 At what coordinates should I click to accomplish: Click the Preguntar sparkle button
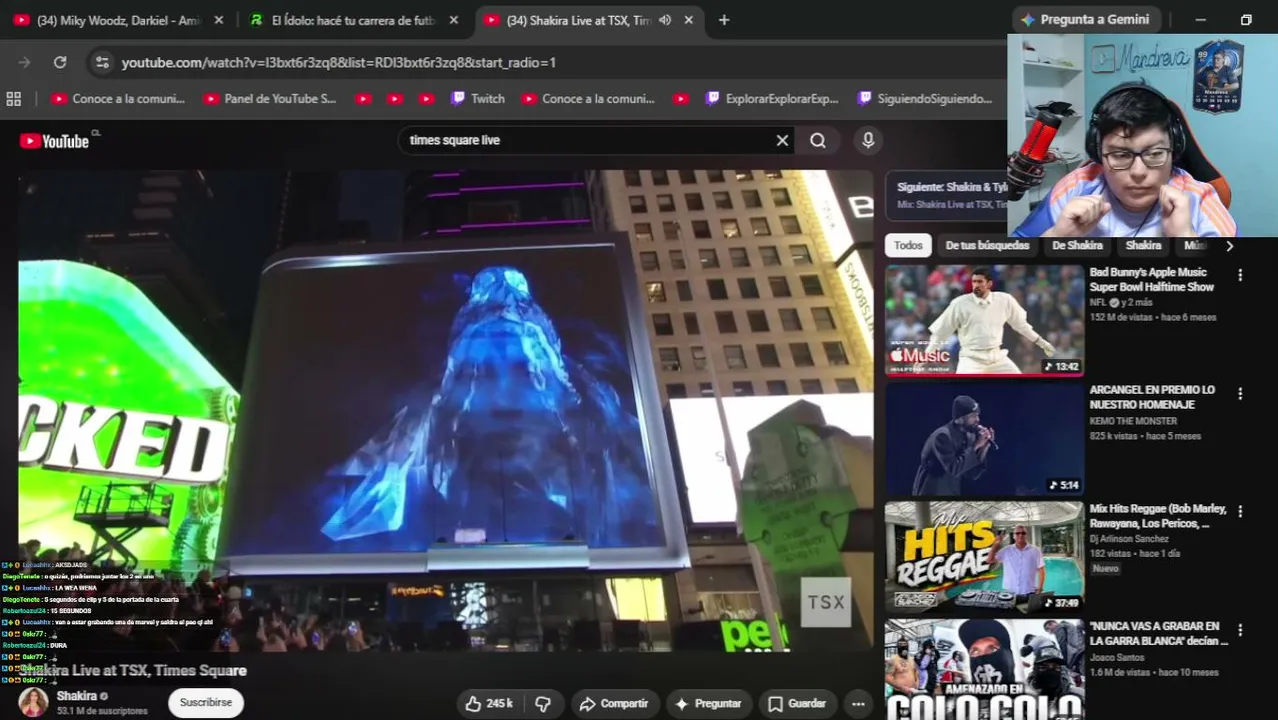click(x=708, y=704)
